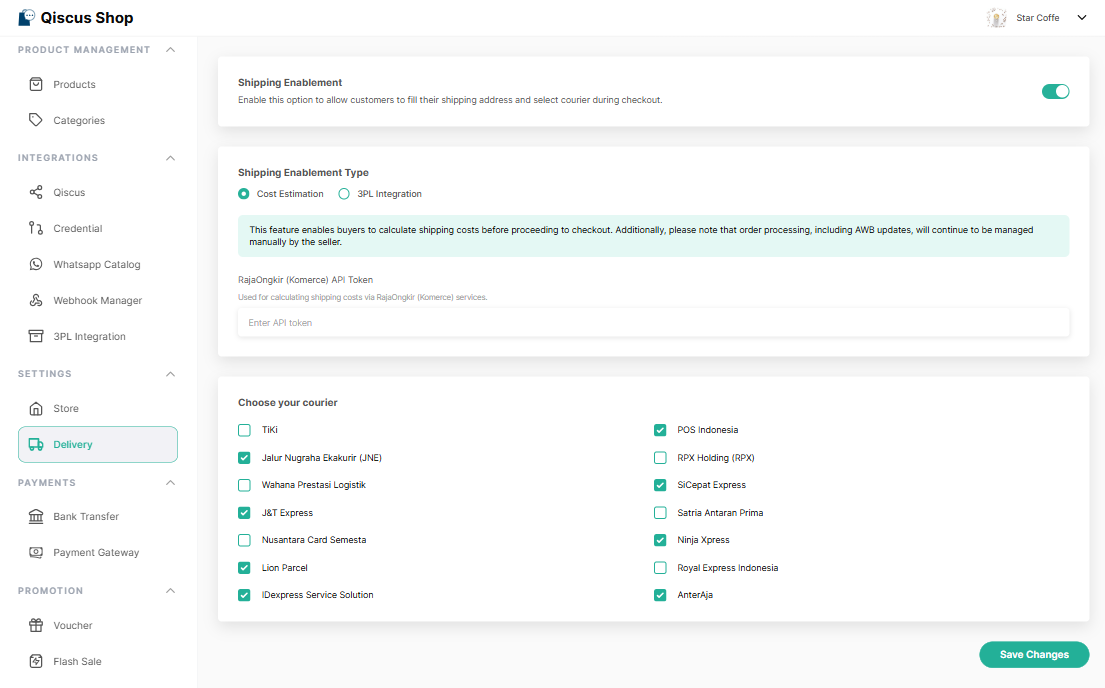
Task: Collapse the Payments section chevron
Action: pos(170,483)
